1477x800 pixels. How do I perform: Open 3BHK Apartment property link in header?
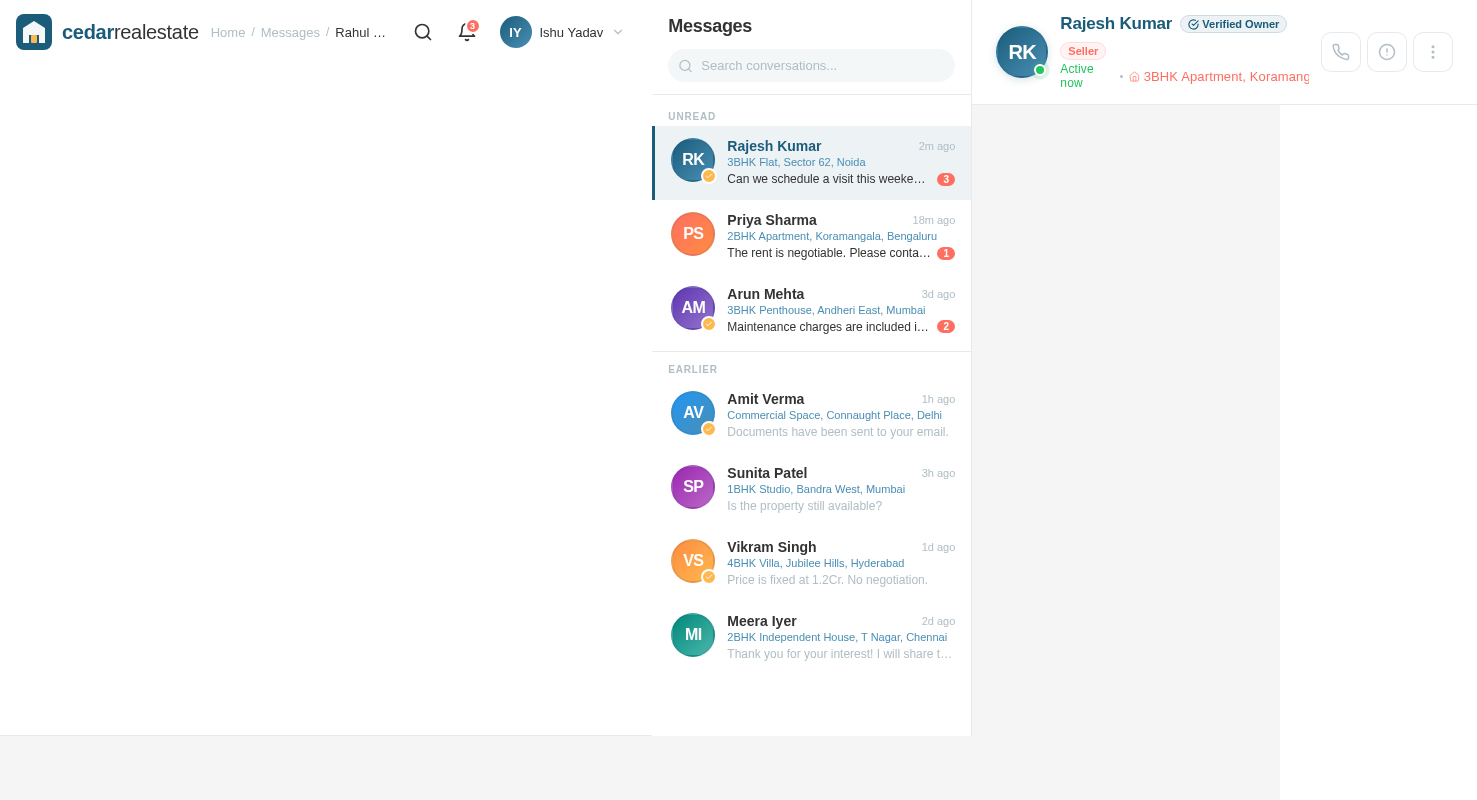click(x=1219, y=77)
